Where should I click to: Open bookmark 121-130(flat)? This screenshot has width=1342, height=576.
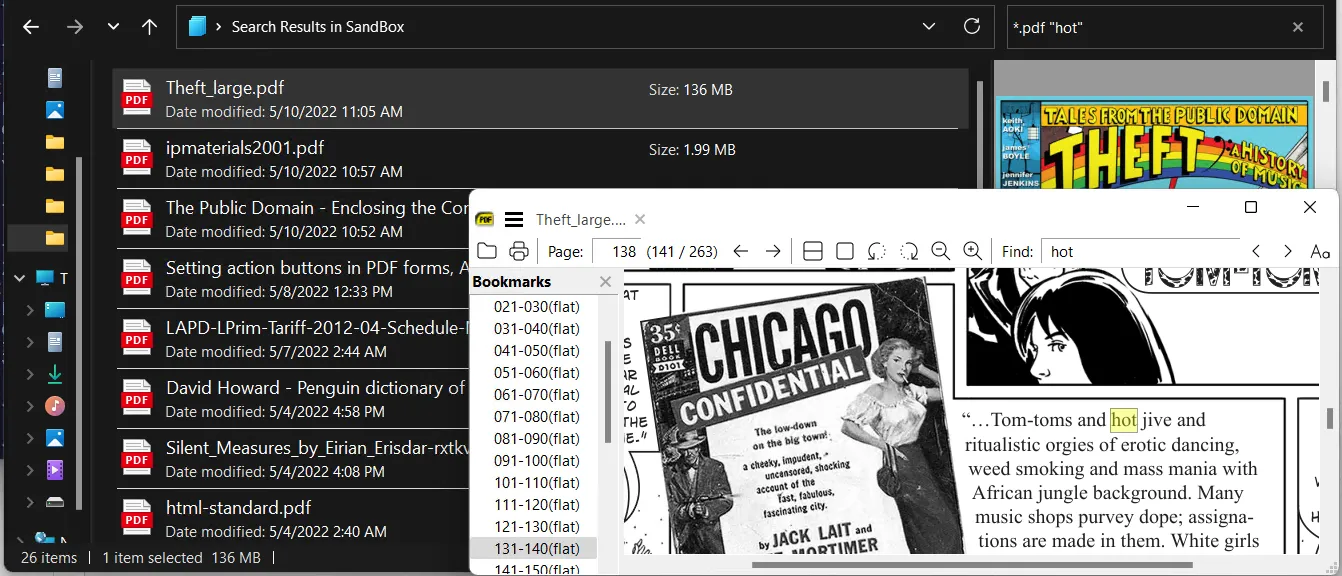point(537,527)
